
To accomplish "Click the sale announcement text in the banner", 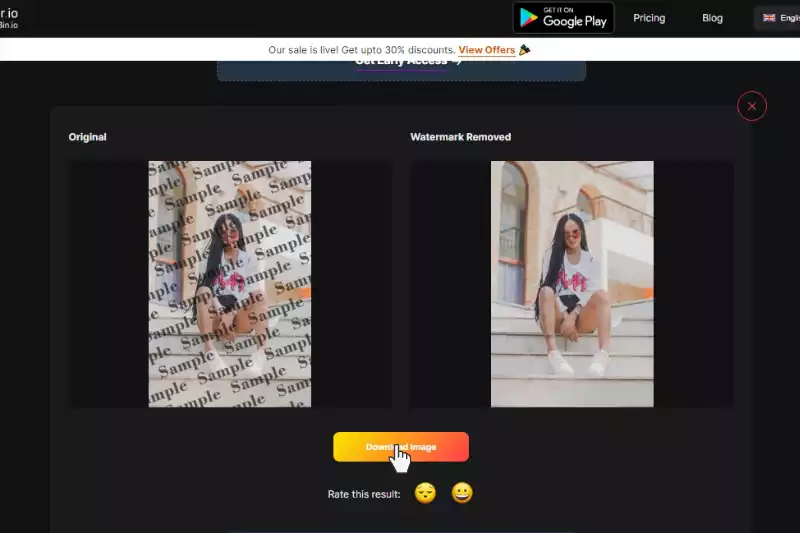I will 362,50.
